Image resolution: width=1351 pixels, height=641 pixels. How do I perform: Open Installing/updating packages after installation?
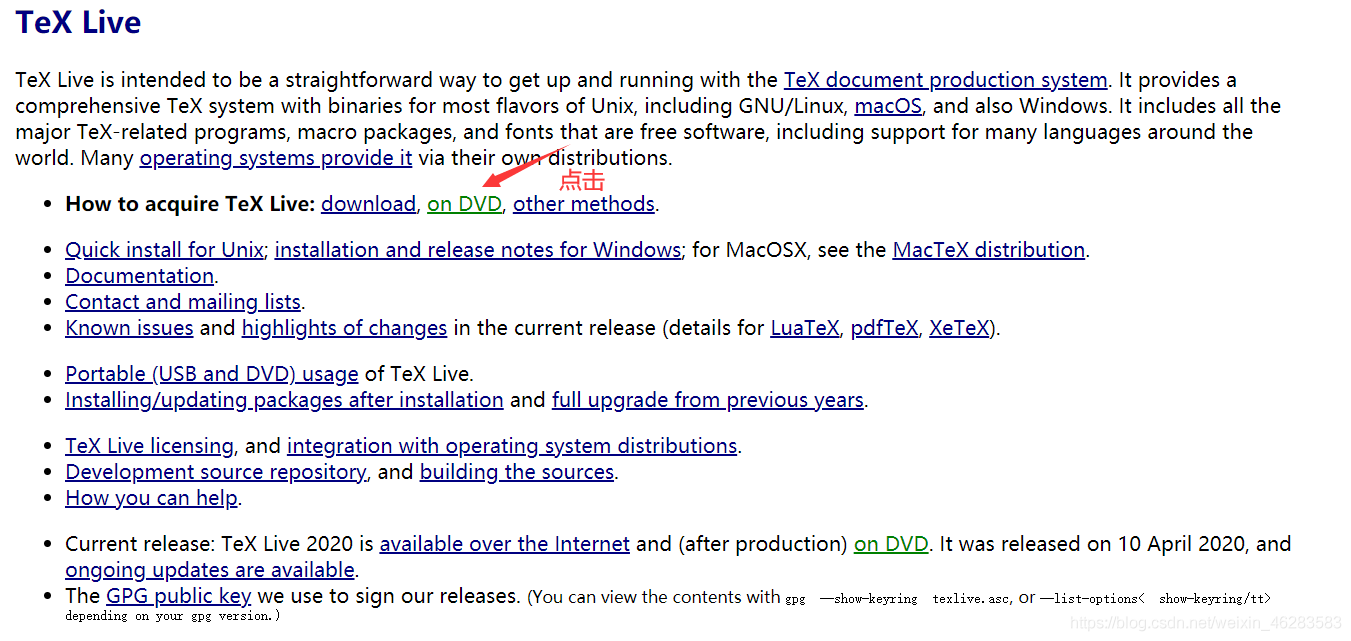pyautogui.click(x=285, y=400)
